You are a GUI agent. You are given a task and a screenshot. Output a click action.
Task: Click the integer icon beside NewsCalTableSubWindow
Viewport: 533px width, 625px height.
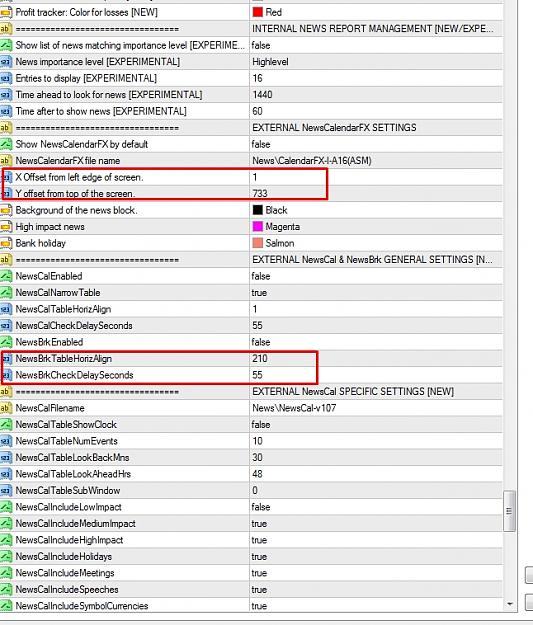[6, 491]
